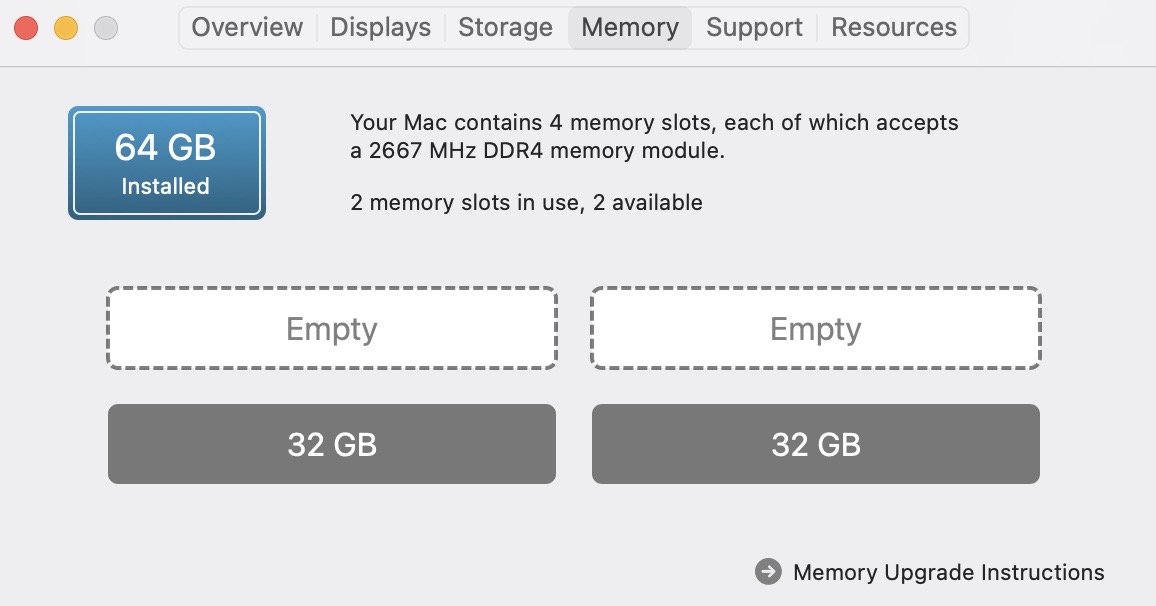Select the Memory tab
1156x606 pixels.
click(x=630, y=27)
